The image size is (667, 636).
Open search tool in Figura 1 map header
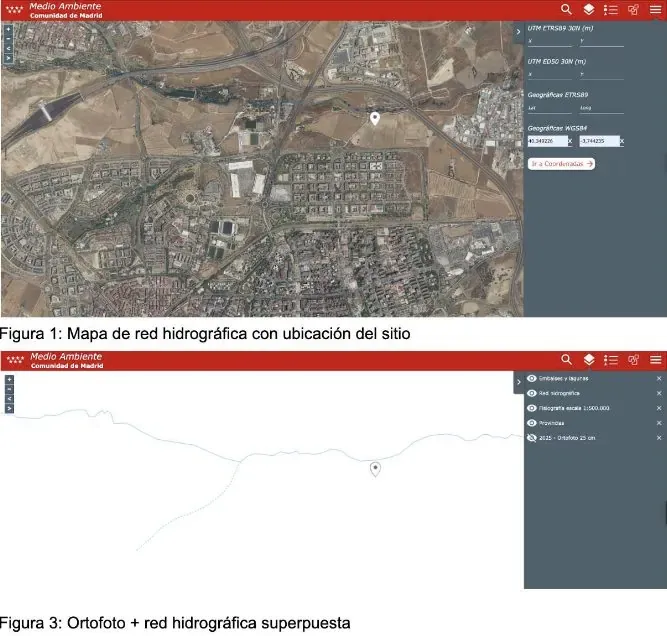click(x=566, y=9)
